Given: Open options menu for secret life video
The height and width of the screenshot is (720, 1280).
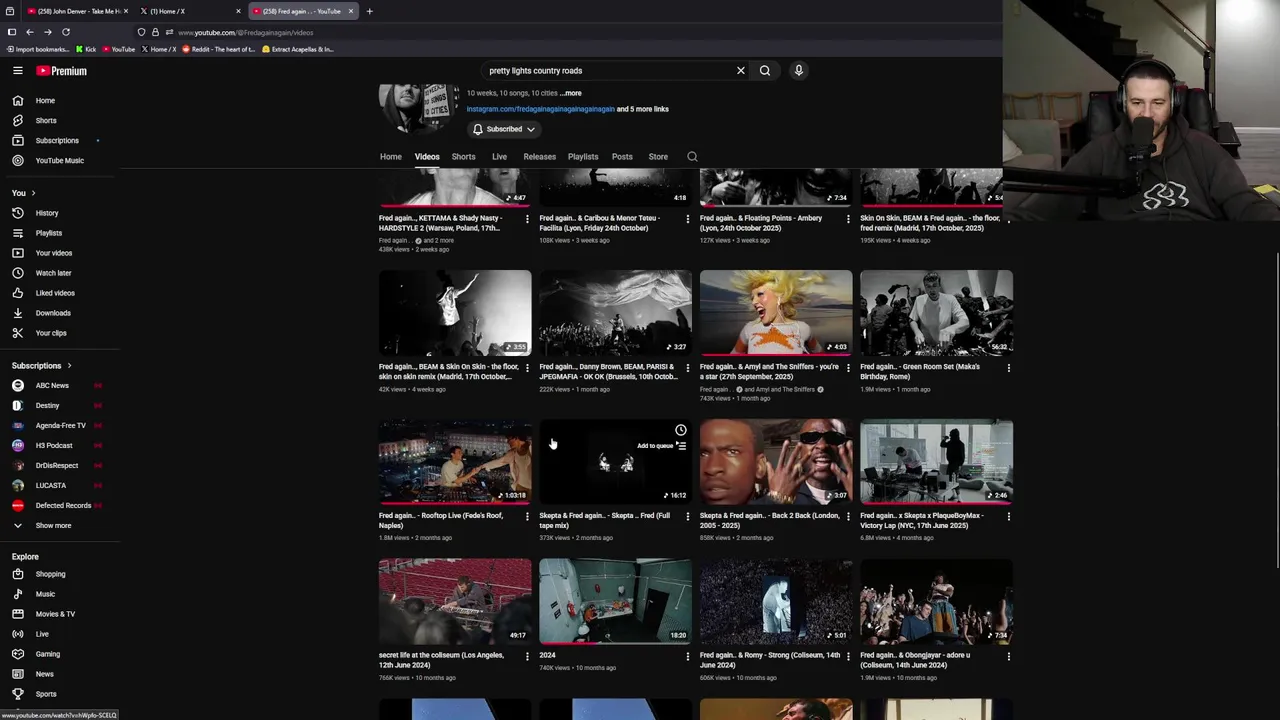Looking at the screenshot, I should tap(527, 657).
